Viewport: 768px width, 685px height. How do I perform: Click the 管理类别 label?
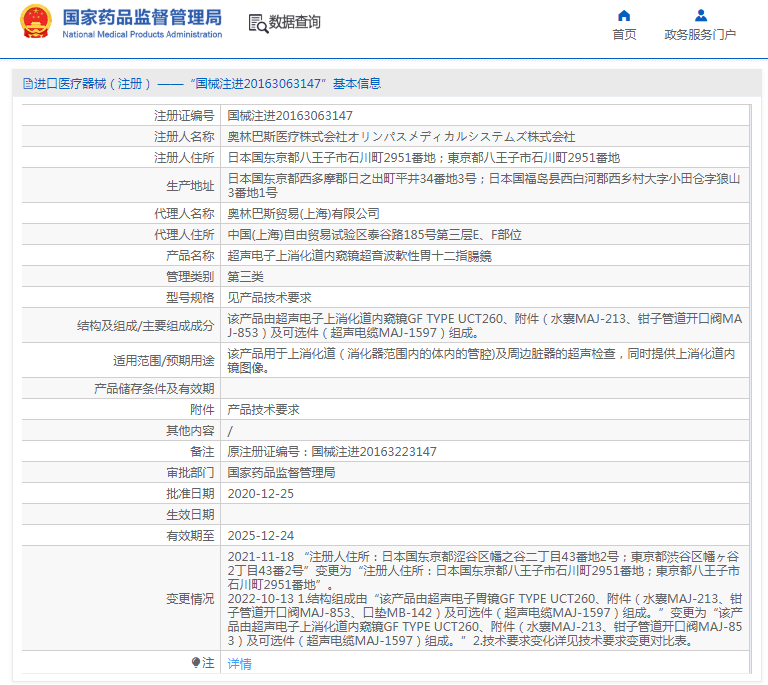[190, 277]
